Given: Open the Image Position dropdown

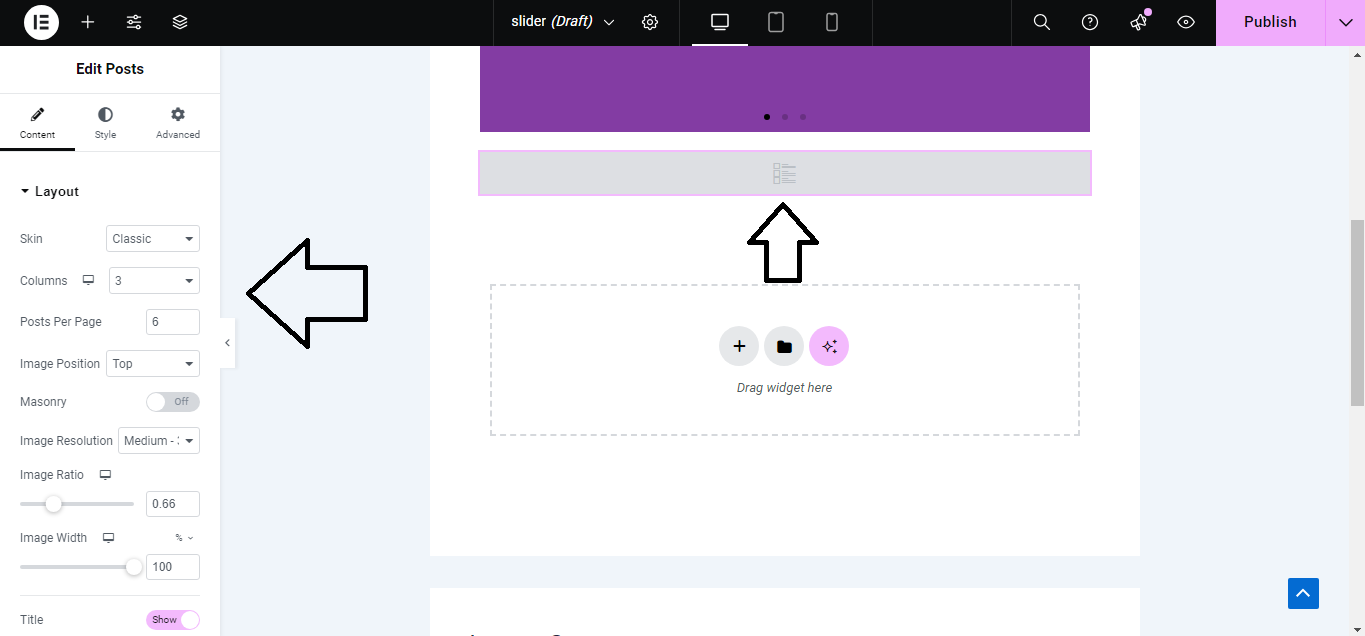Looking at the screenshot, I should tap(153, 364).
